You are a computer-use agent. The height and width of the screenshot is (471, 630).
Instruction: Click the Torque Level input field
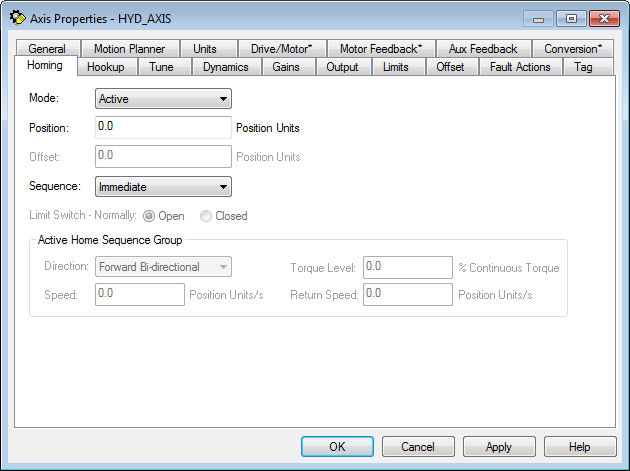pyautogui.click(x=408, y=267)
